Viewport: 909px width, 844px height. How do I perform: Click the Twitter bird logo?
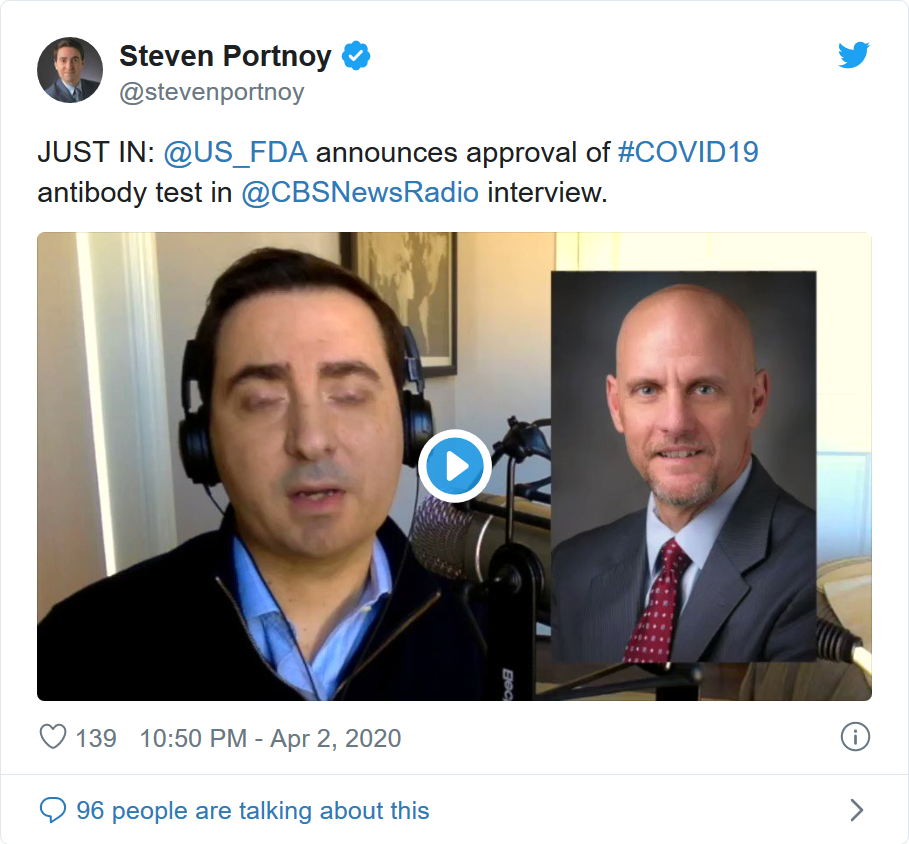pos(853,55)
